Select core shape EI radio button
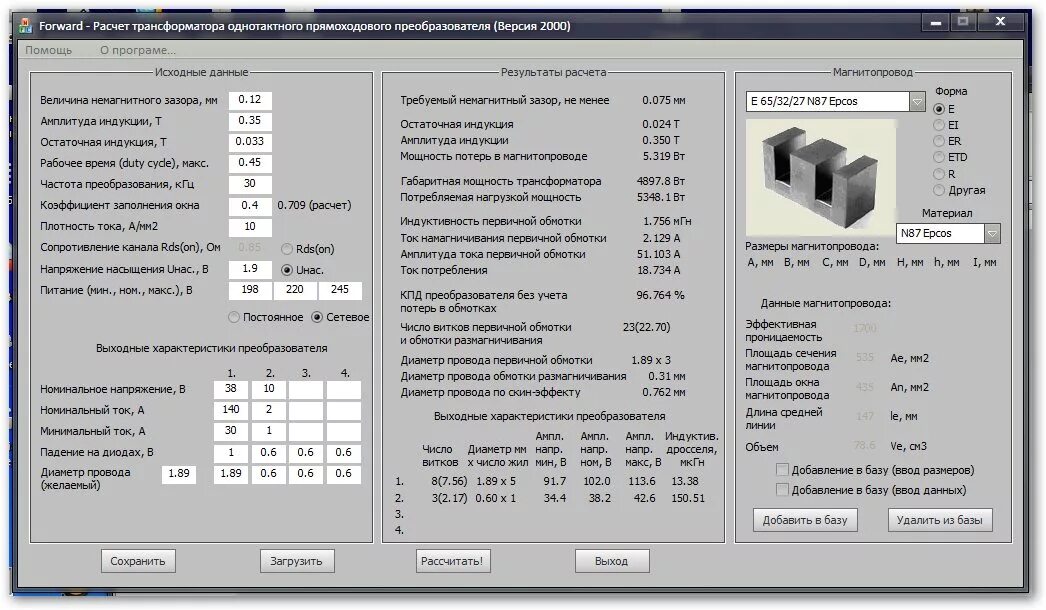1046x610 pixels. [939, 125]
